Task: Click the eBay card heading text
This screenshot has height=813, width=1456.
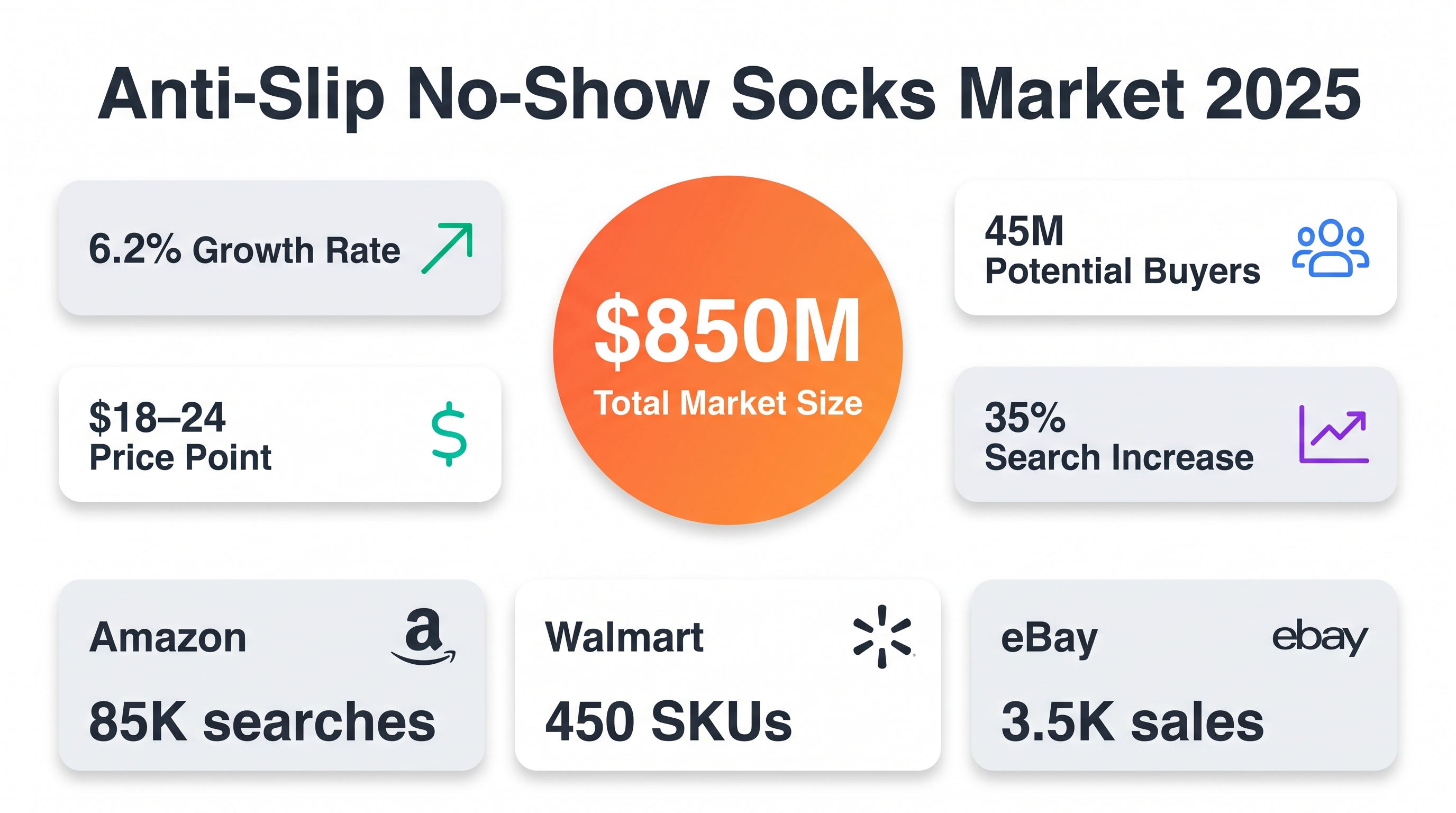Action: click(x=1049, y=639)
